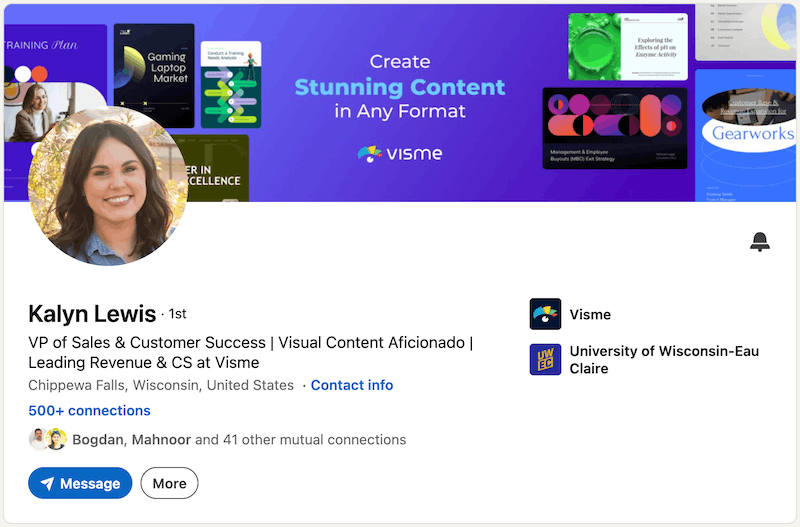Open mutual connections with Bogdan, Mahnoor
Viewport: 800px width, 527px height.
[239, 440]
